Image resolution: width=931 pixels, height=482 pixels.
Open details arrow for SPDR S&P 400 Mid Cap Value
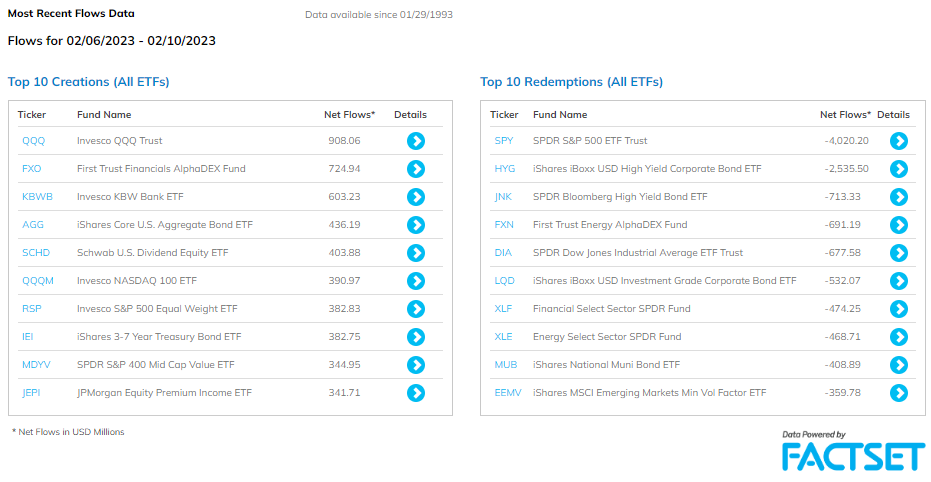click(416, 364)
